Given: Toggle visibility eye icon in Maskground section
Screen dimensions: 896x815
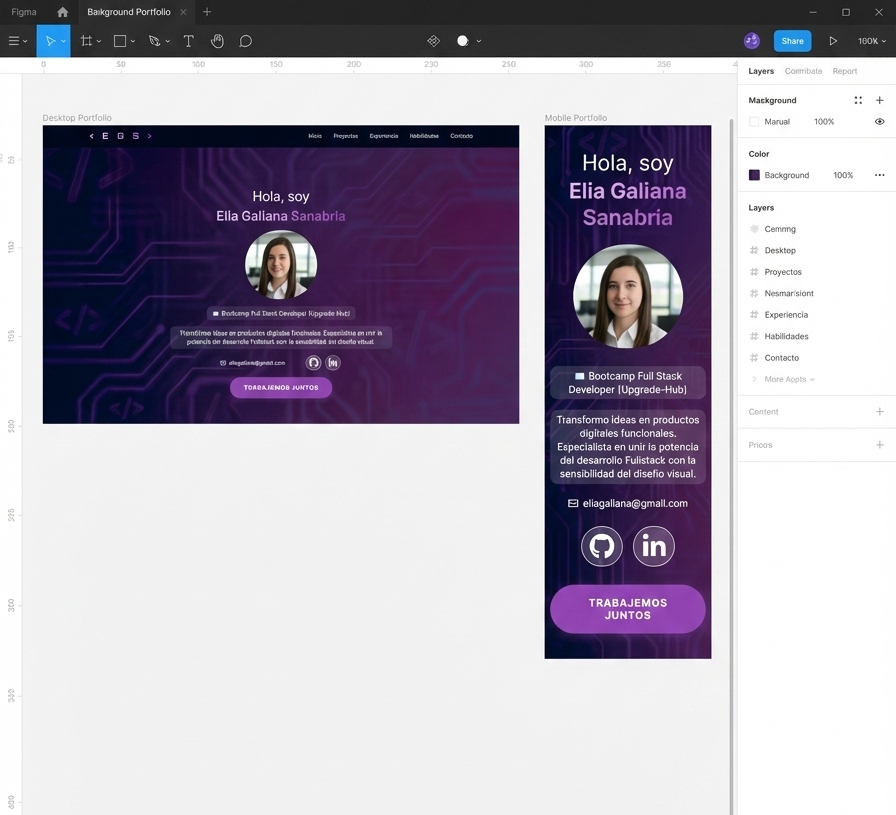Looking at the screenshot, I should point(879,122).
